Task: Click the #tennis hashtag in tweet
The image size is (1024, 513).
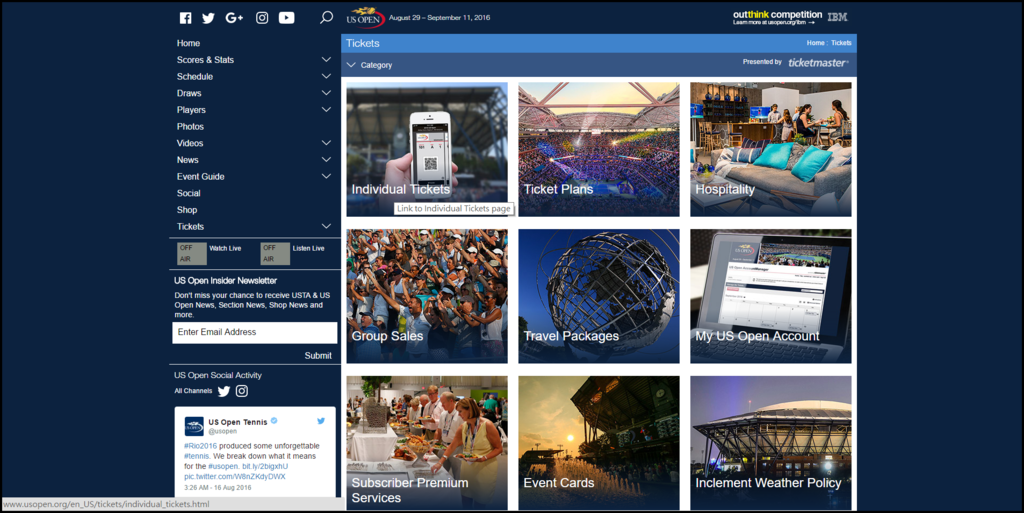Action: tap(197, 456)
